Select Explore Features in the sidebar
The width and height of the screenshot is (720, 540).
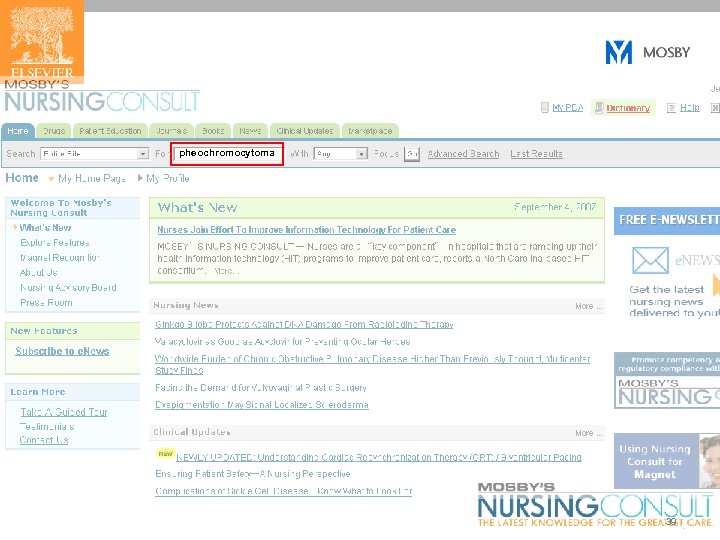(55, 242)
